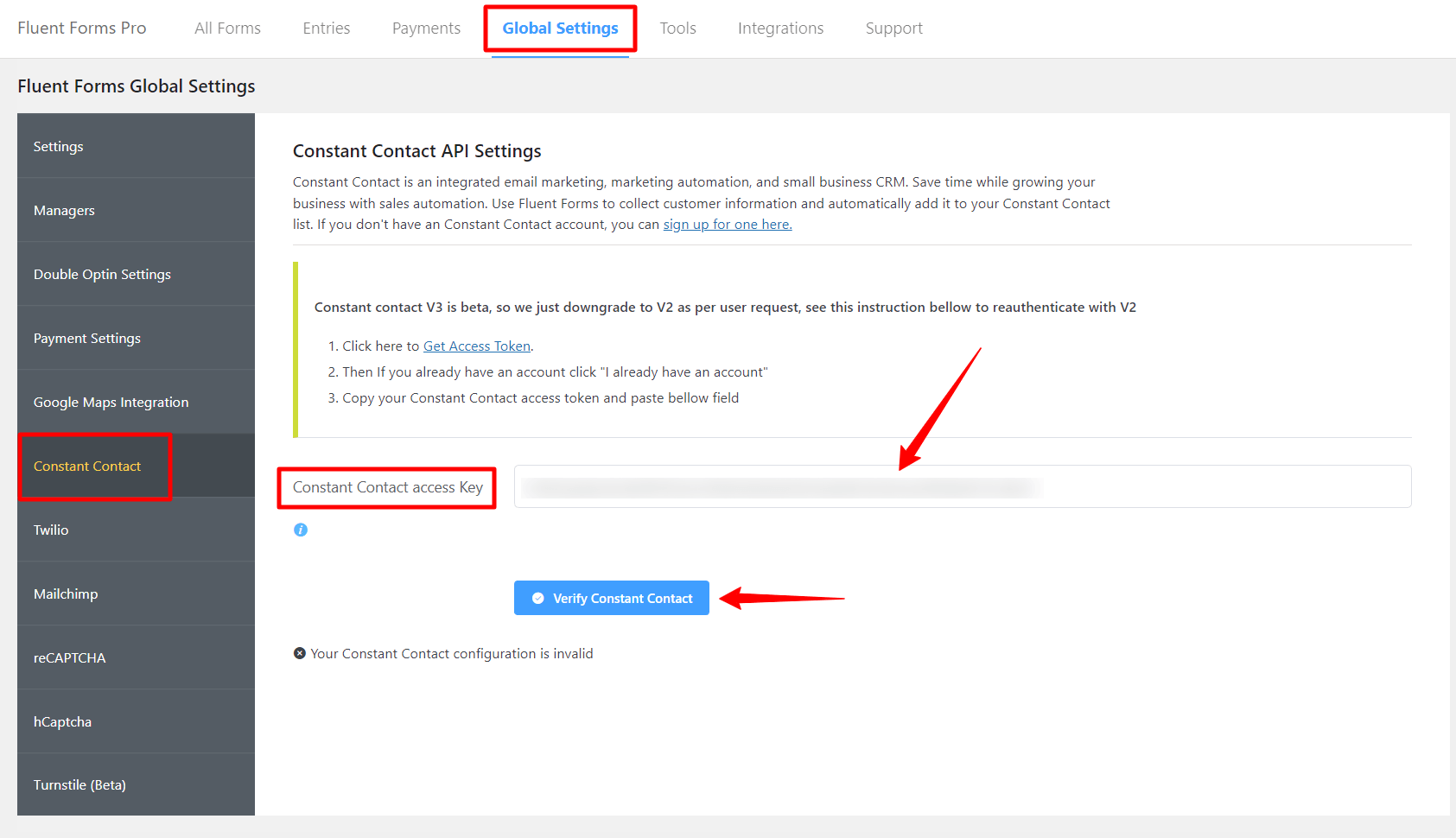1456x838 pixels.
Task: Select reCAPTCHA in the sidebar
Action: click(x=69, y=658)
